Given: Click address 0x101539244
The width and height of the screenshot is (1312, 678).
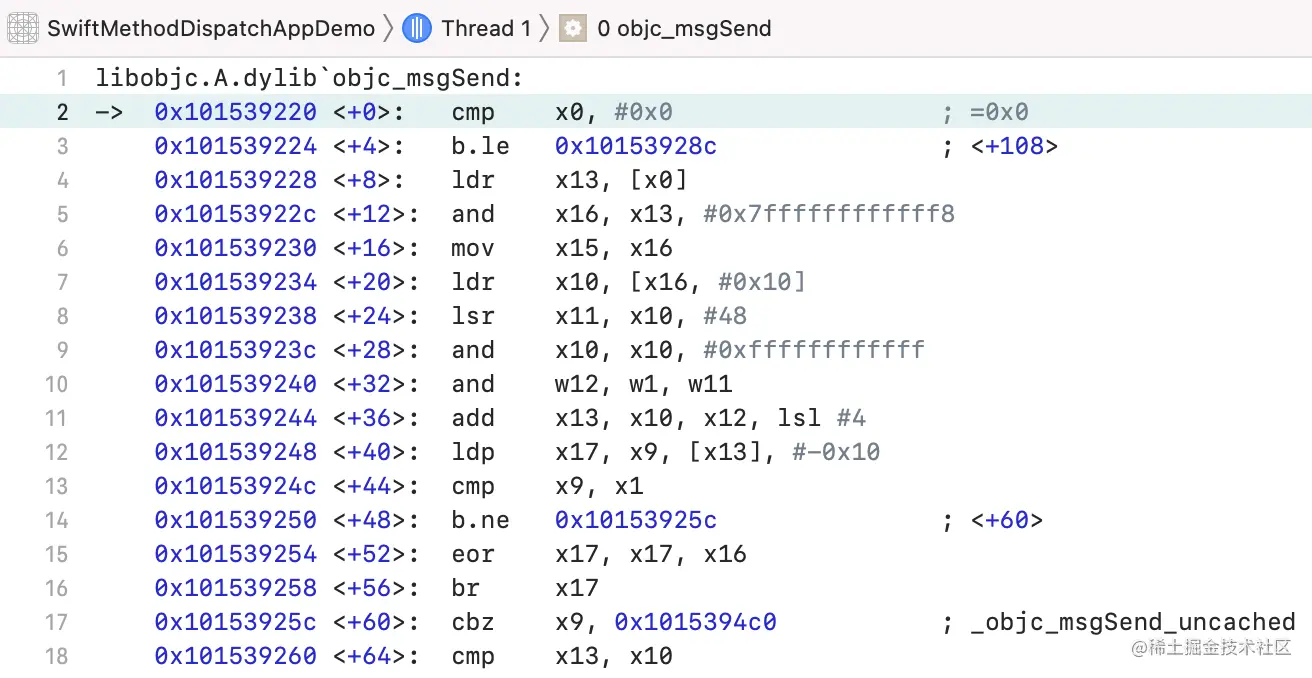Looking at the screenshot, I should pos(236,418).
